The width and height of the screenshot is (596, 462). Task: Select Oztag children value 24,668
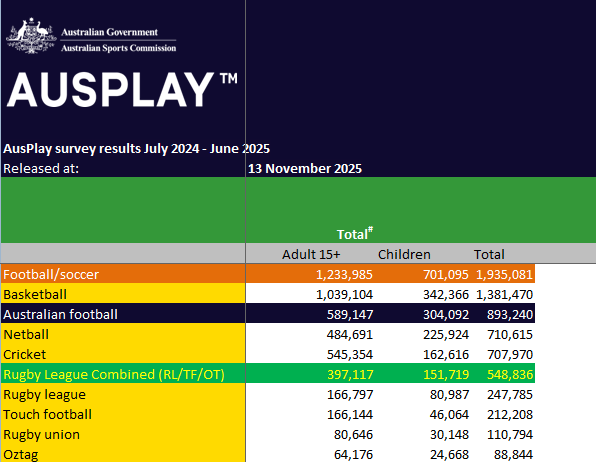click(x=449, y=454)
